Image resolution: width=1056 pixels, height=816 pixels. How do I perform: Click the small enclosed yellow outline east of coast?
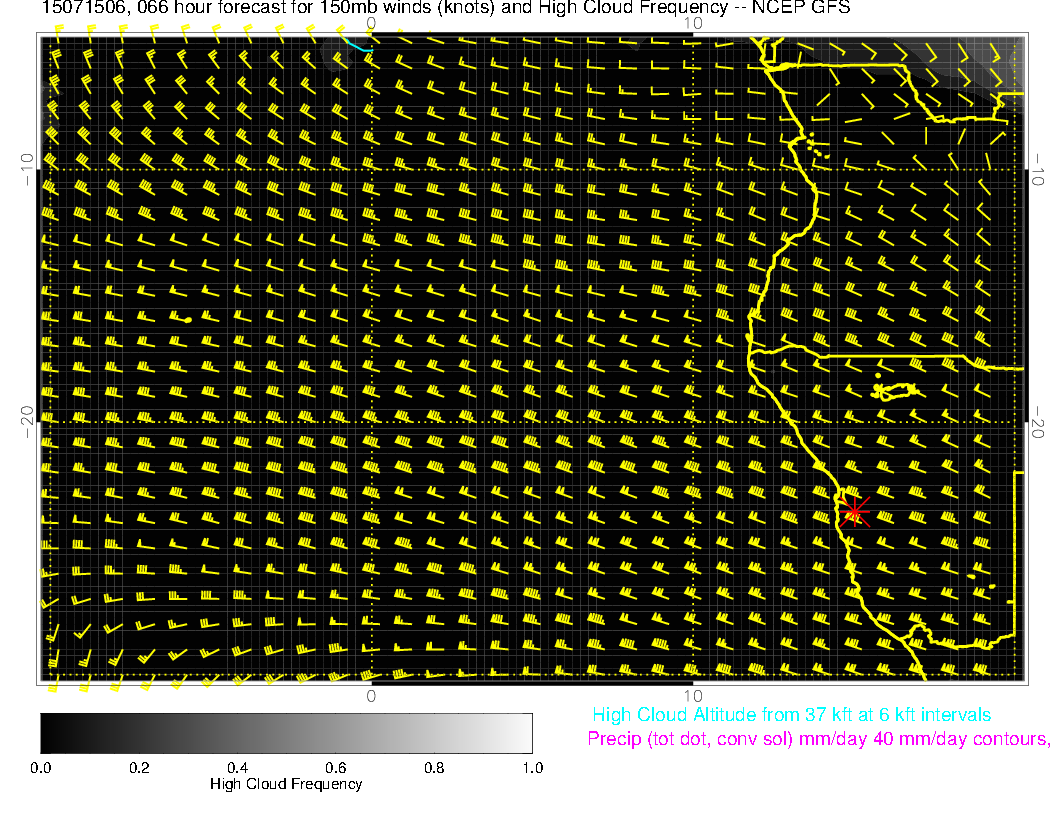tap(893, 390)
